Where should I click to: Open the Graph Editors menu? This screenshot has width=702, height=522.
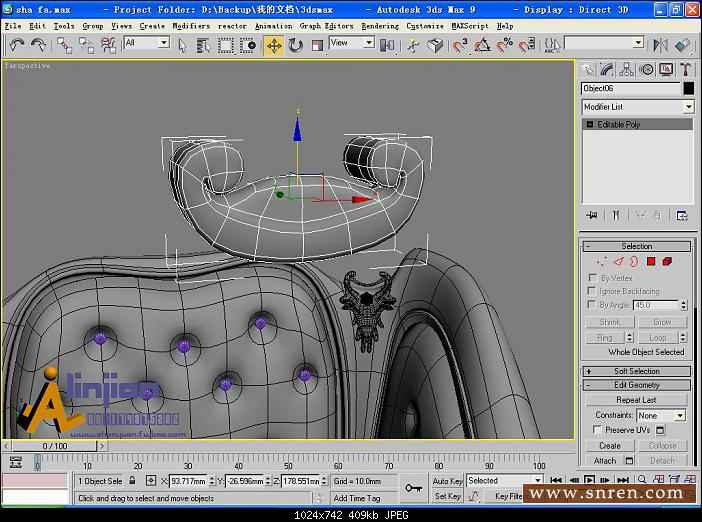coord(326,26)
